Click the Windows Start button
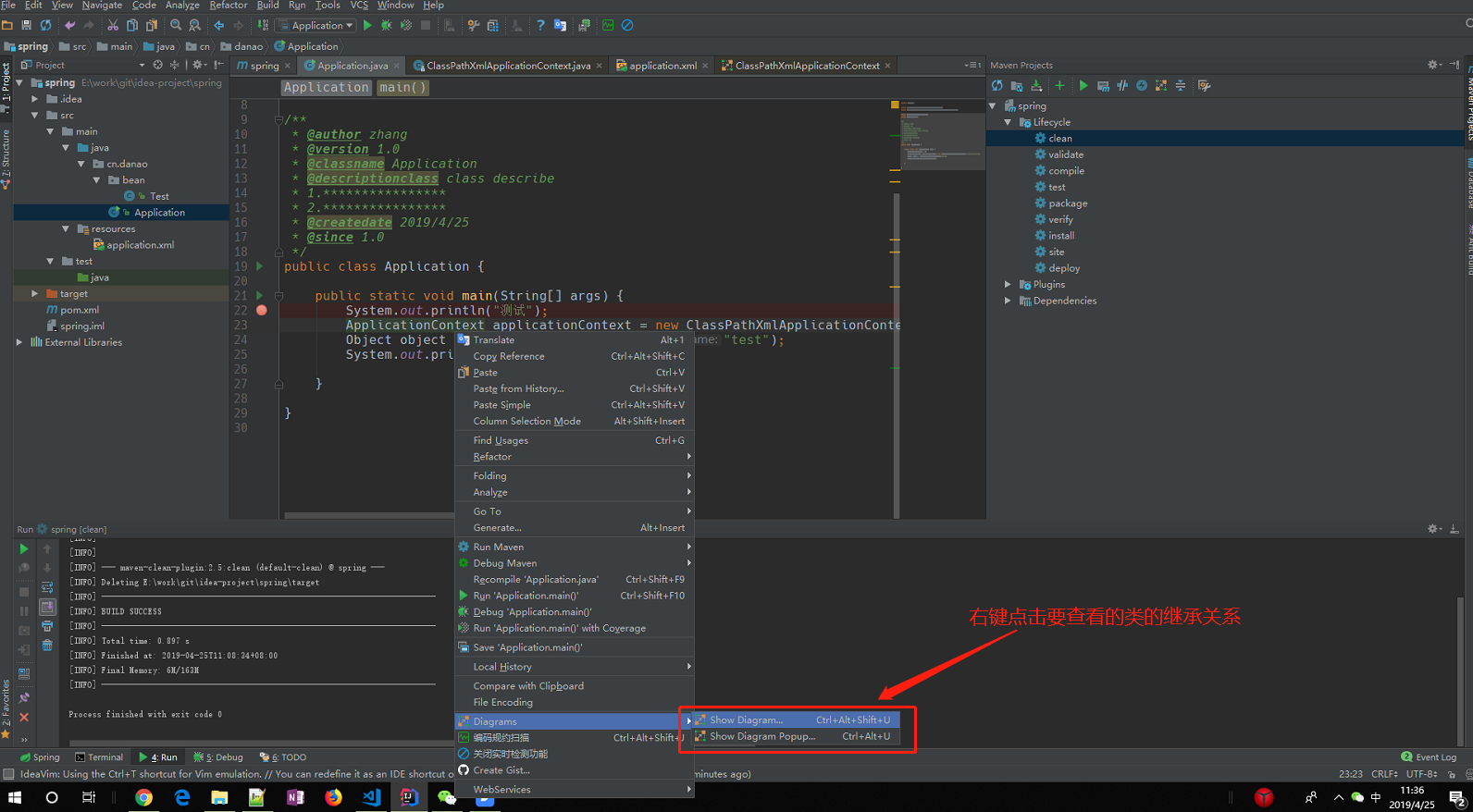 pos(15,797)
